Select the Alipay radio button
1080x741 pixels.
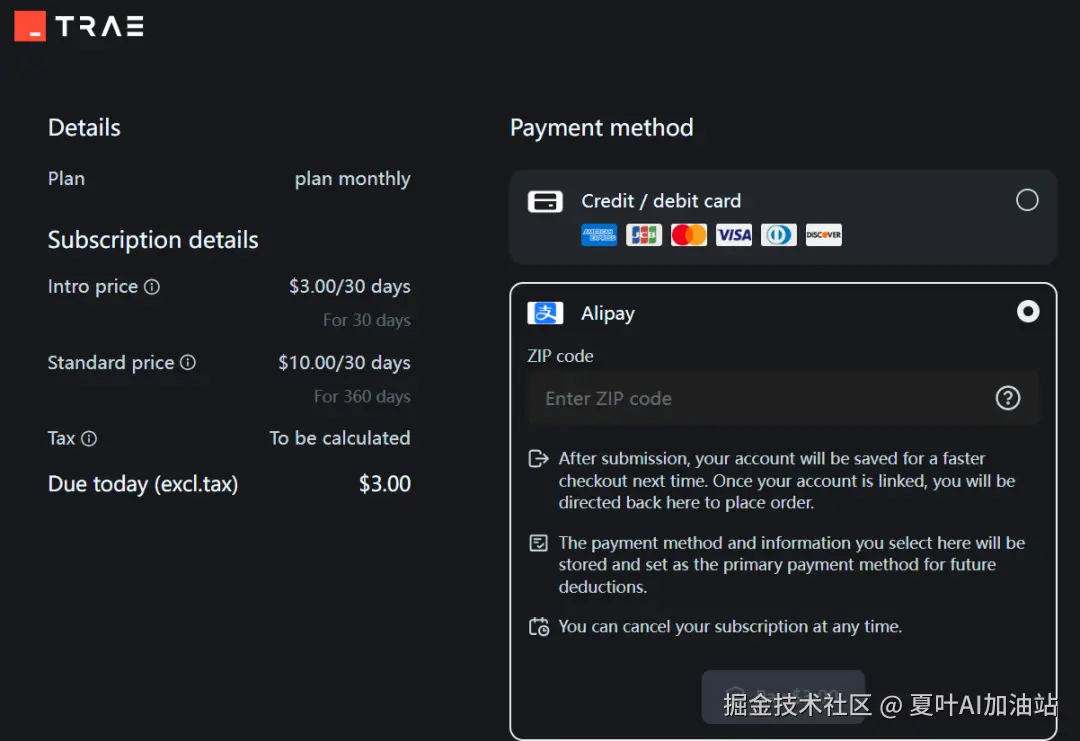tap(1027, 312)
